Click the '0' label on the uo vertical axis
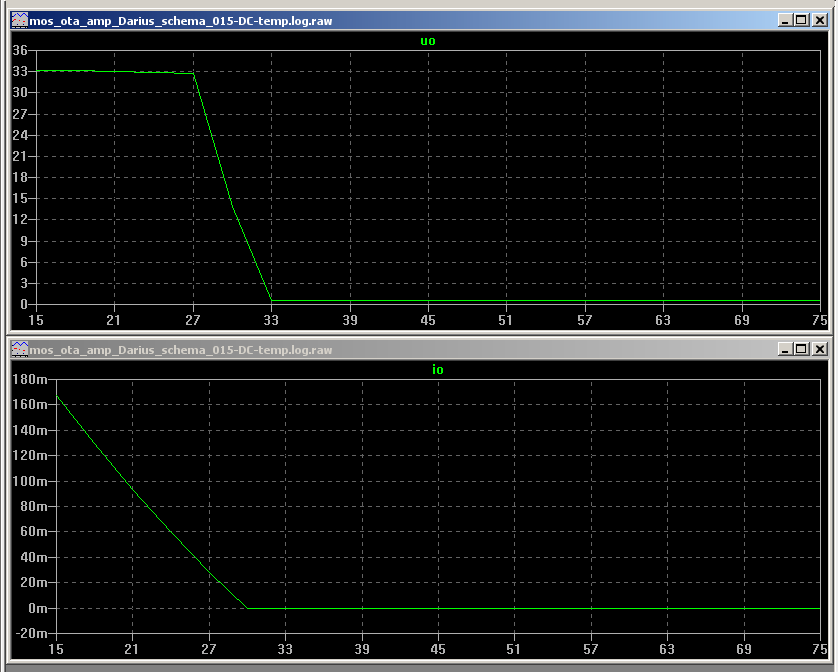Image resolution: width=838 pixels, height=672 pixels. click(x=24, y=304)
